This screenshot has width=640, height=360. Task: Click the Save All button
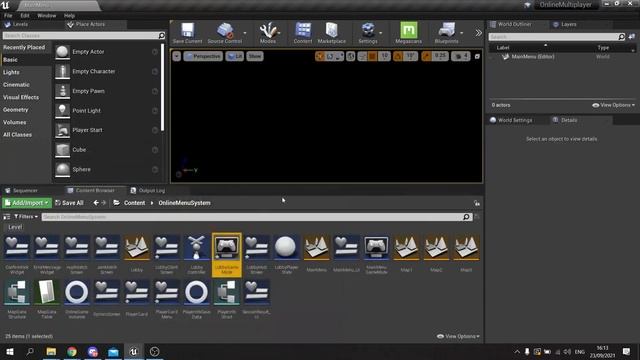coord(69,202)
